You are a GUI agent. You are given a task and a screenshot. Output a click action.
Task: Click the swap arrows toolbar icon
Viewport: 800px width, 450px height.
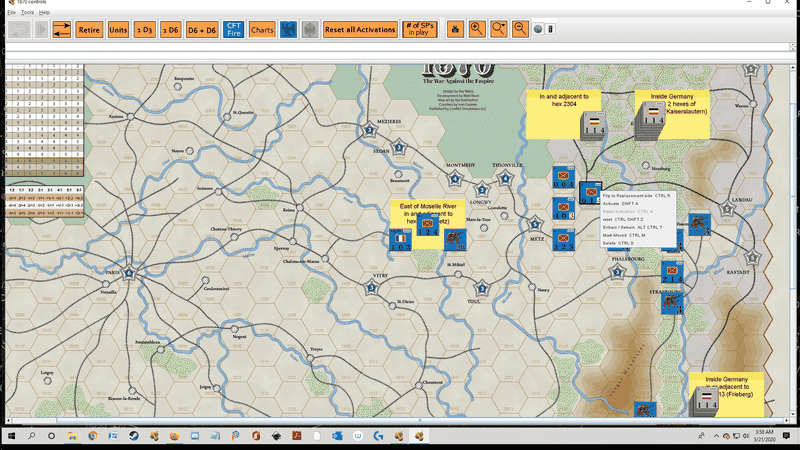(x=61, y=30)
